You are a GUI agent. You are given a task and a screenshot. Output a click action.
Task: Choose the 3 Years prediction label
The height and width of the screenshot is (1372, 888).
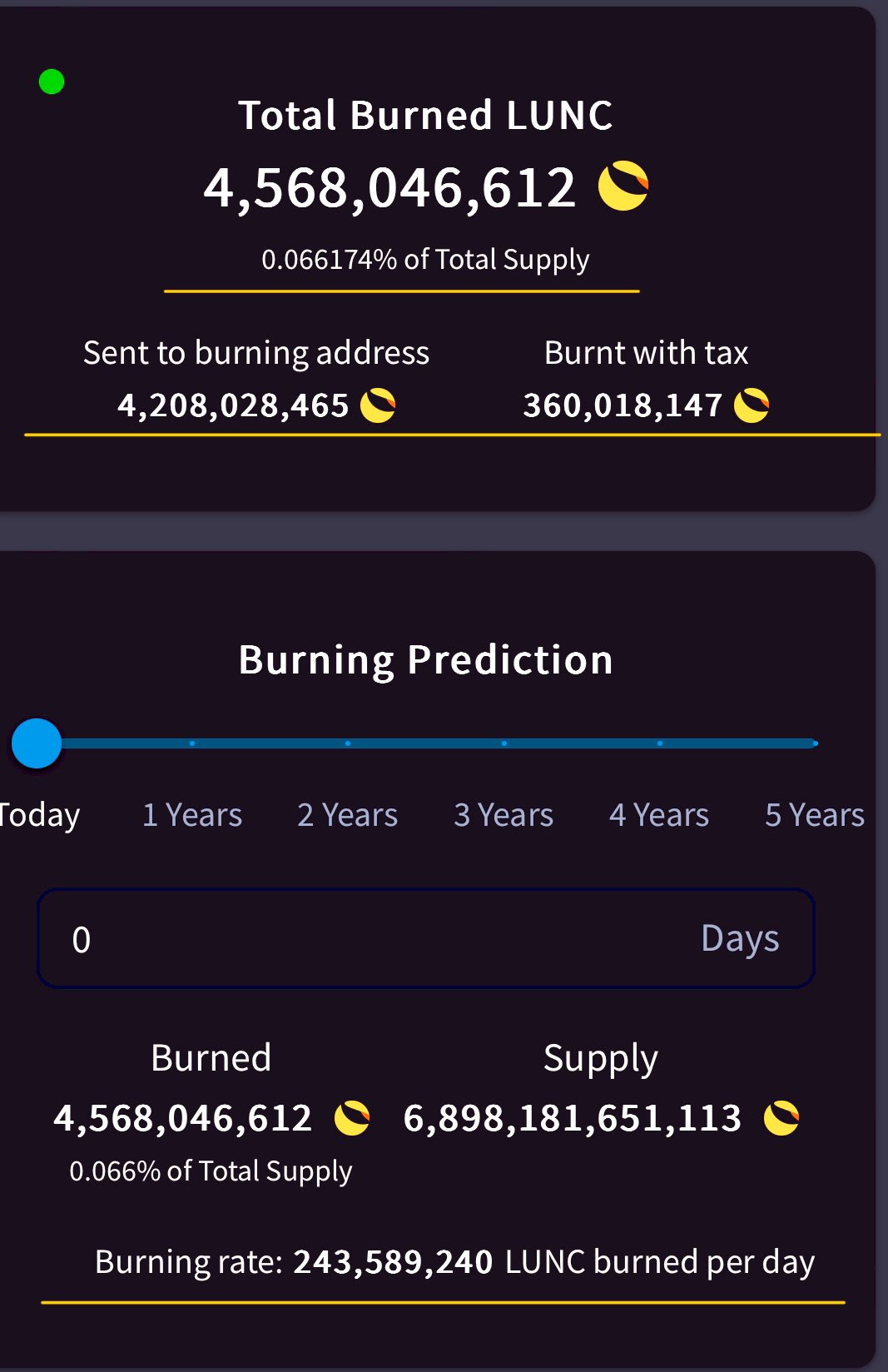click(x=504, y=814)
